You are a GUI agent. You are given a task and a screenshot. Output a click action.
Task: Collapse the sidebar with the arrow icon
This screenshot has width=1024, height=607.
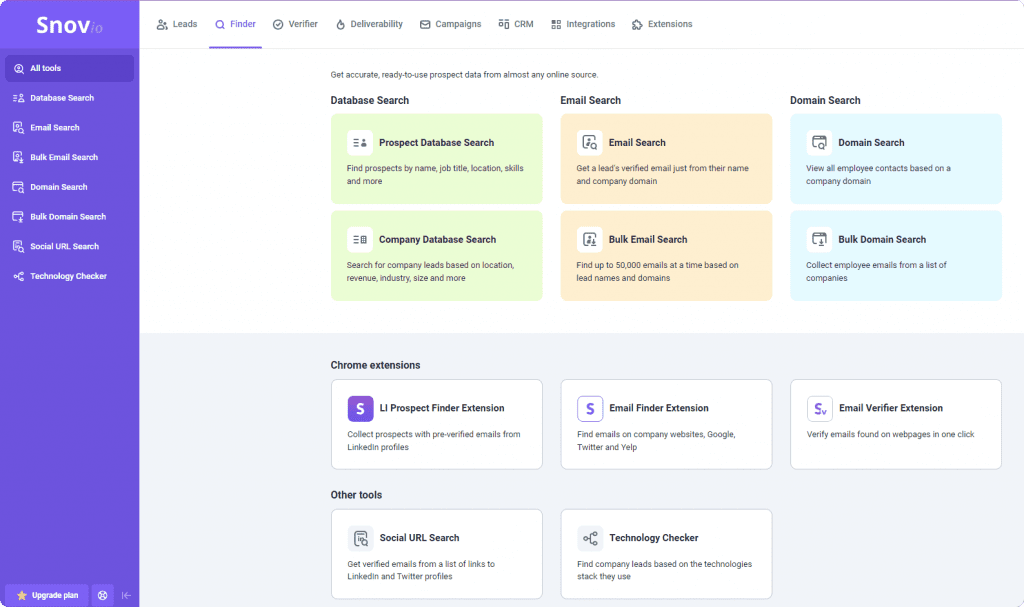tap(126, 595)
